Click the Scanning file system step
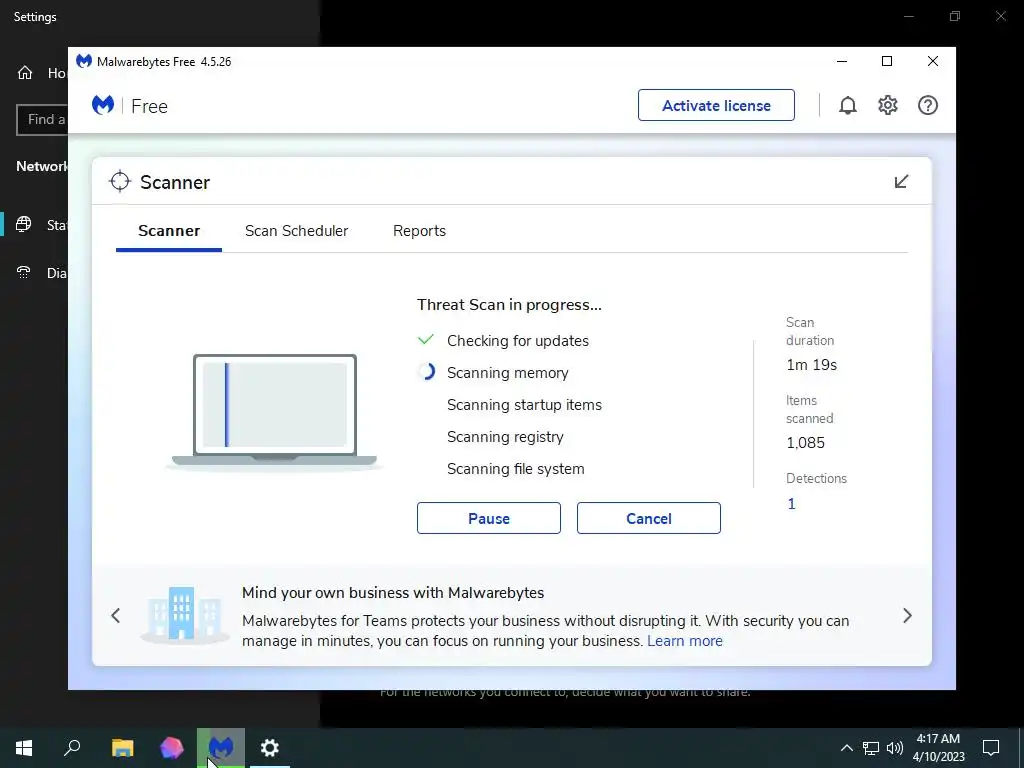 point(515,468)
